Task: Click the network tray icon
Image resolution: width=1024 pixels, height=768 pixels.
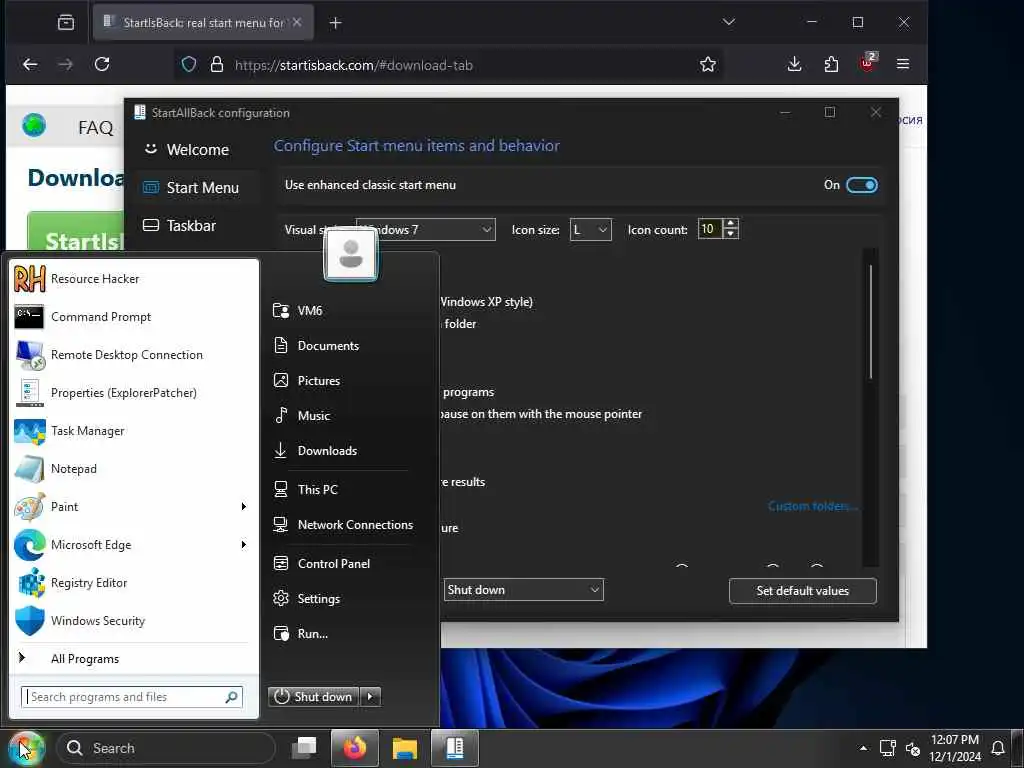Action: coord(888,748)
